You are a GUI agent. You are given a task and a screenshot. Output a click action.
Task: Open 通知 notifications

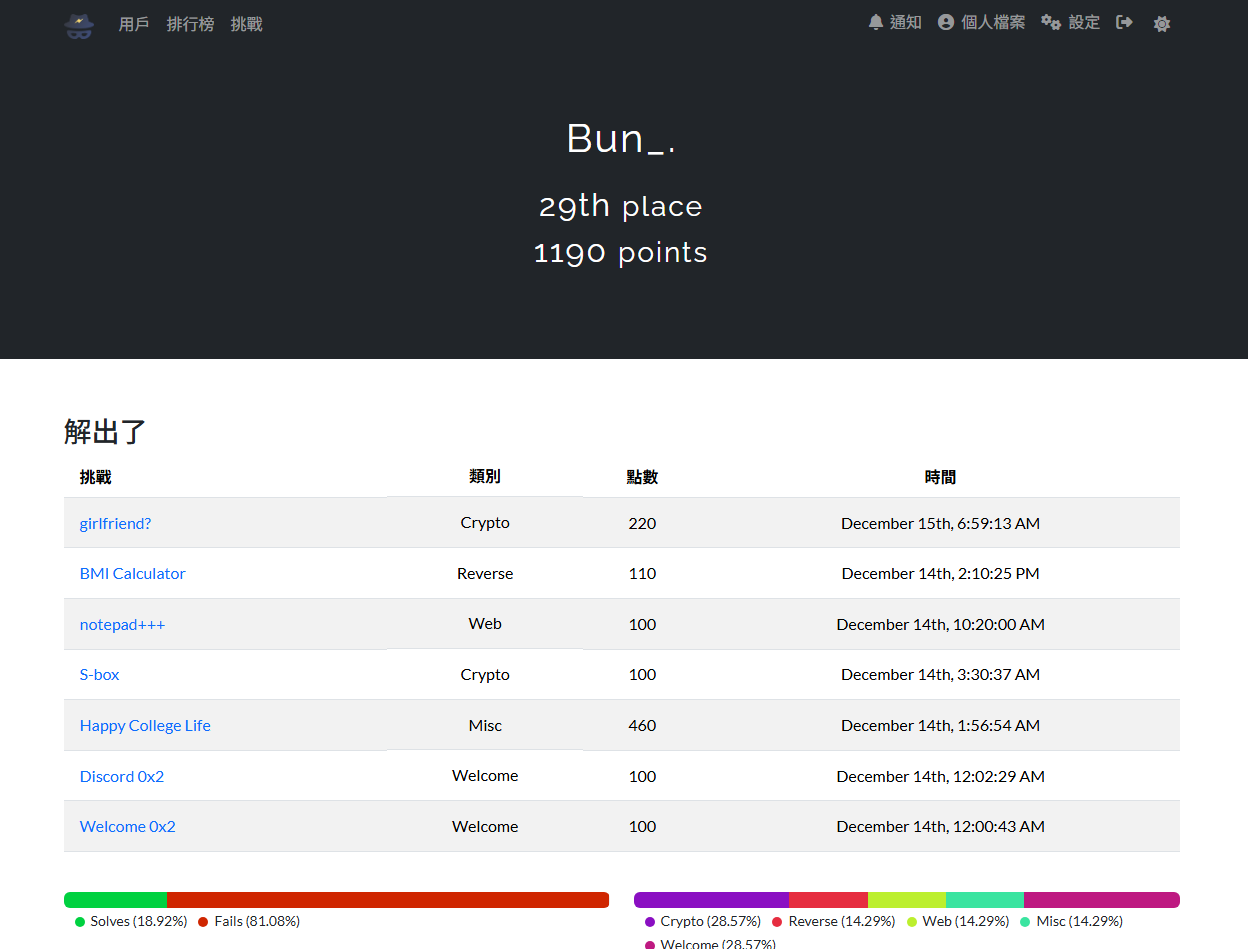(895, 22)
